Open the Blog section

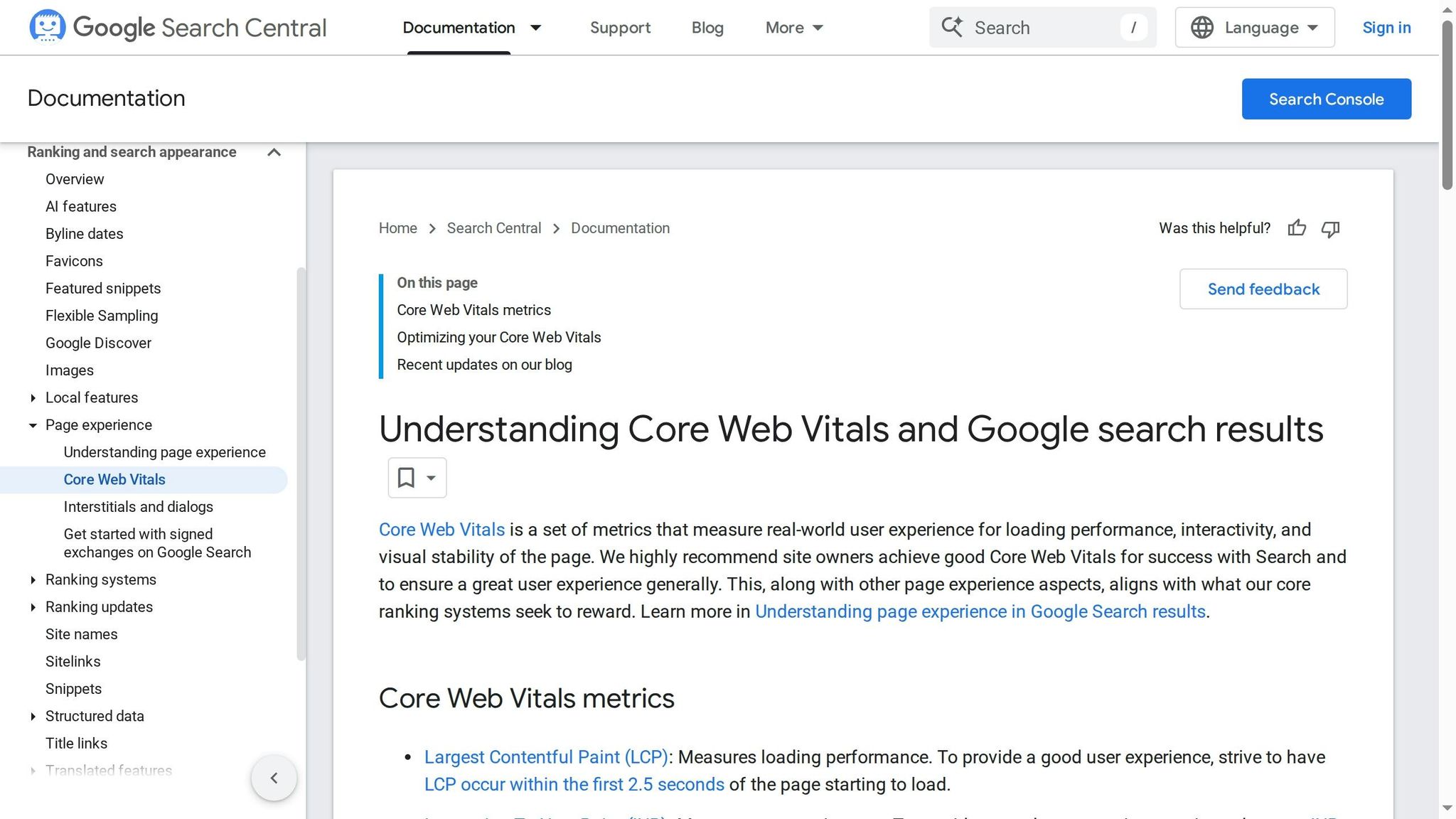(x=707, y=27)
